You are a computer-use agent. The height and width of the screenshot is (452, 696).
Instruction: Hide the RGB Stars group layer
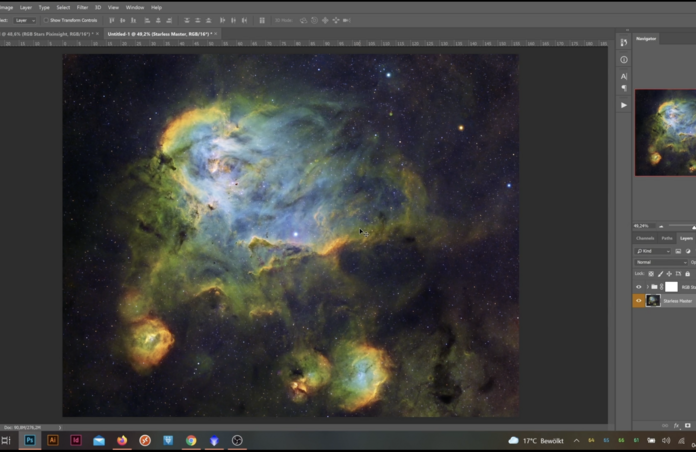pos(639,287)
